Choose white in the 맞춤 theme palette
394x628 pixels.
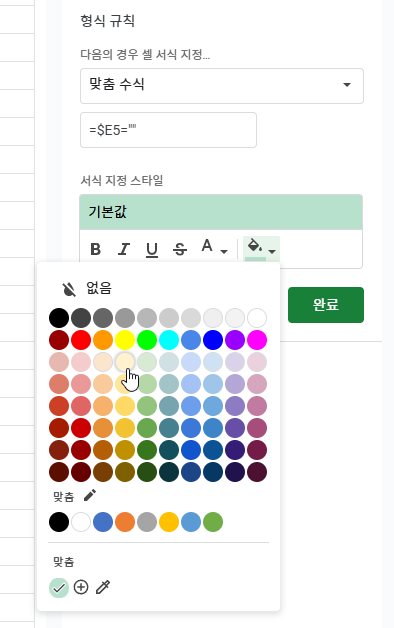(81, 522)
